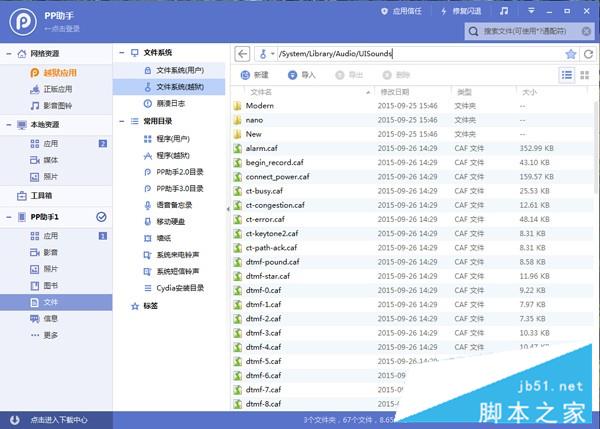This screenshot has height=429, width=600.
Task: Select ct-busy.caf file
Action: click(x=412, y=191)
